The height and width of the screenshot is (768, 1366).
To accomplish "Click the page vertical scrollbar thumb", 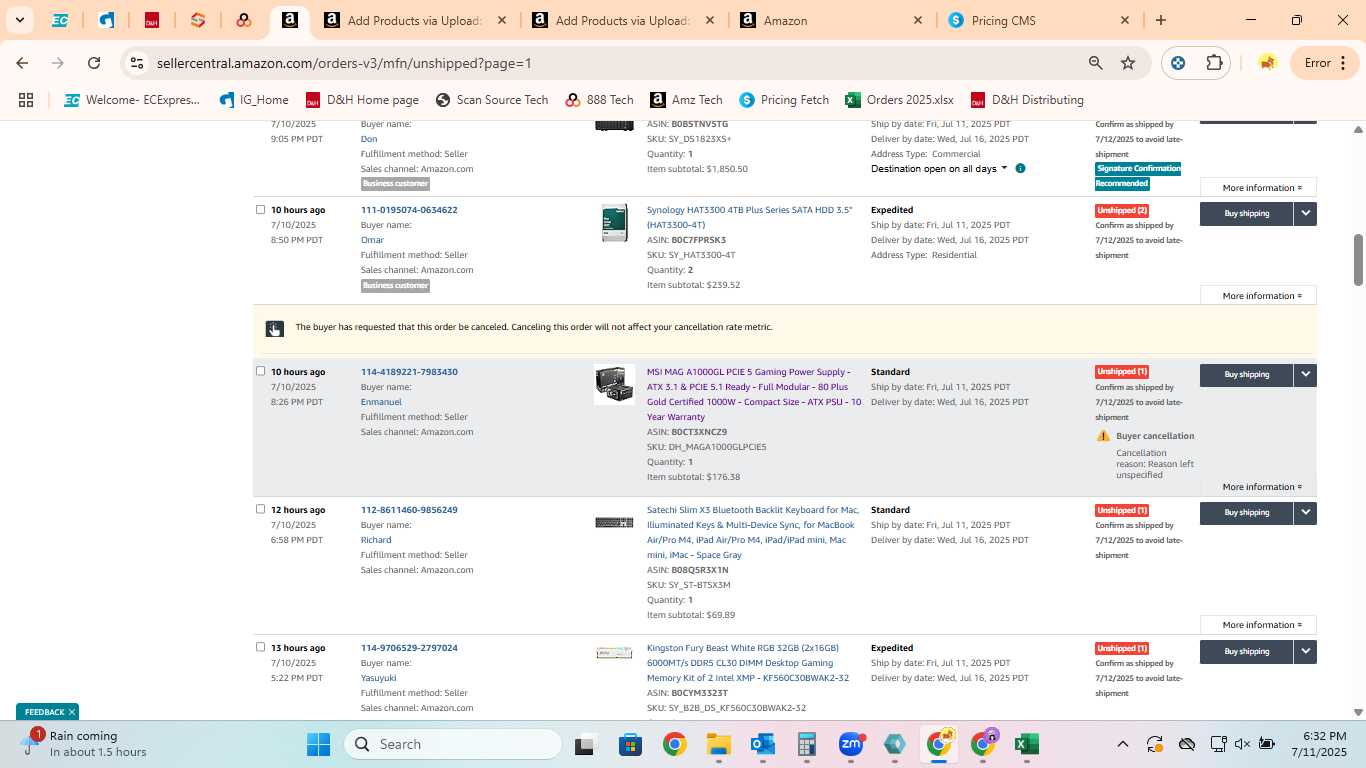I will click(x=1358, y=260).
